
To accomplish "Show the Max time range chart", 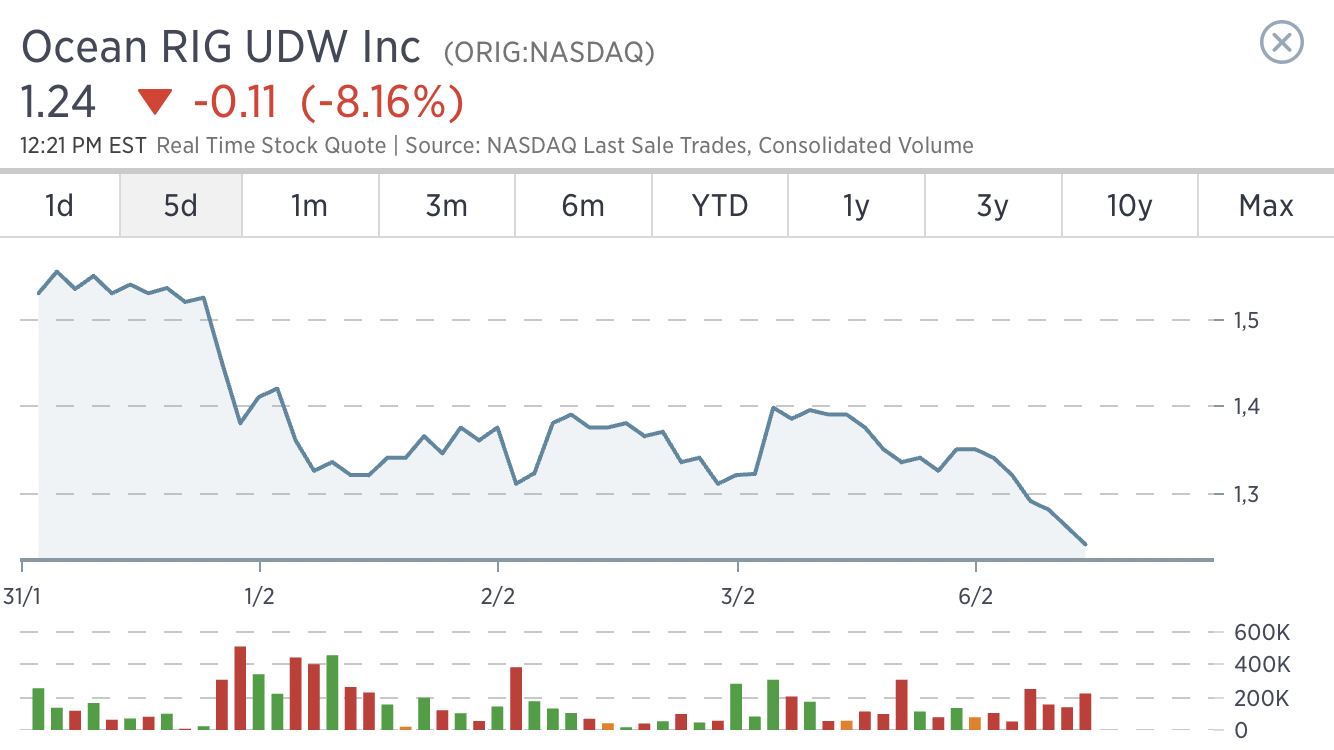I will click(x=1266, y=206).
